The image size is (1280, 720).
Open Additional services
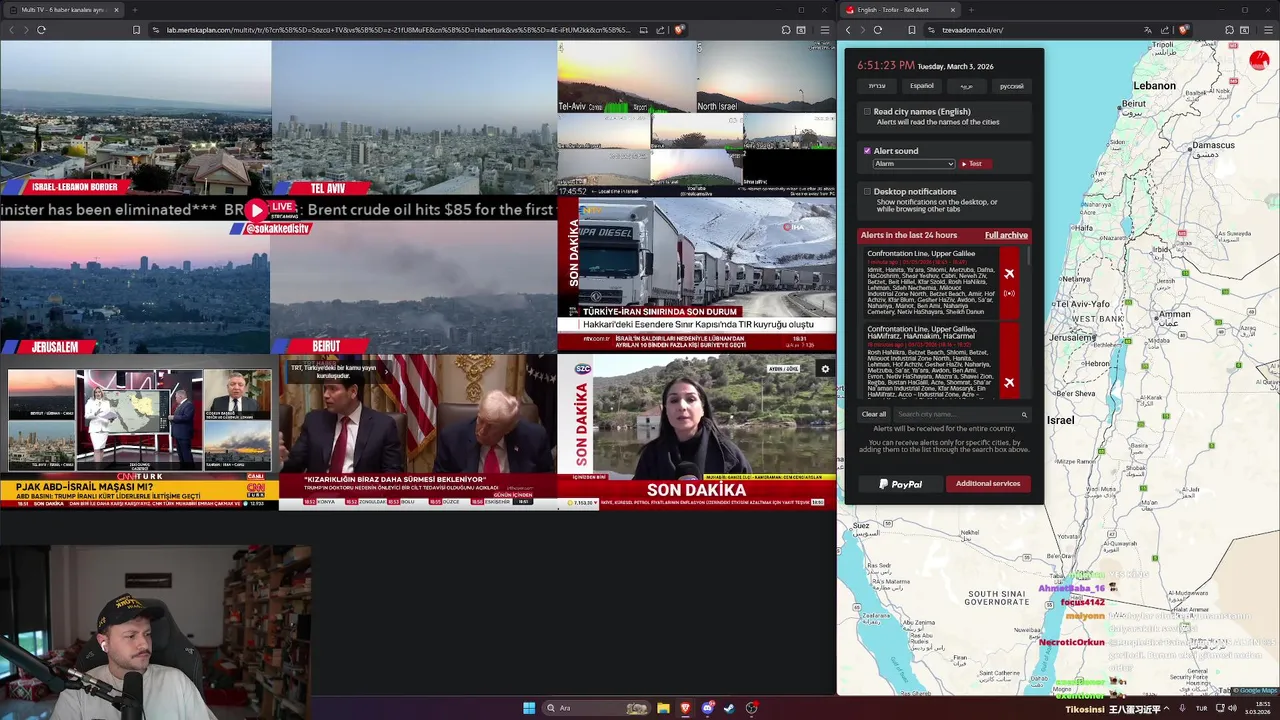point(988,484)
